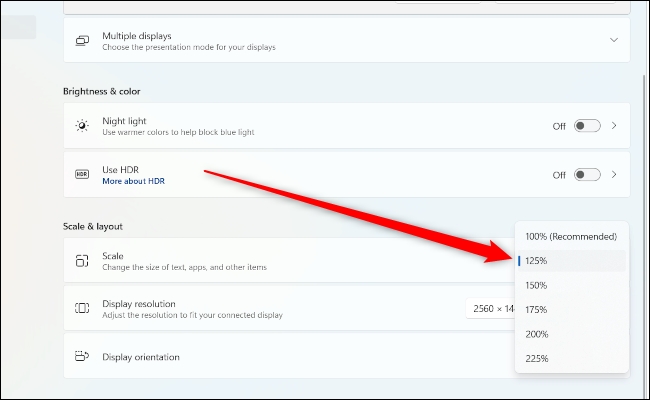
Task: Choose 125% scale option
Action: (571, 261)
